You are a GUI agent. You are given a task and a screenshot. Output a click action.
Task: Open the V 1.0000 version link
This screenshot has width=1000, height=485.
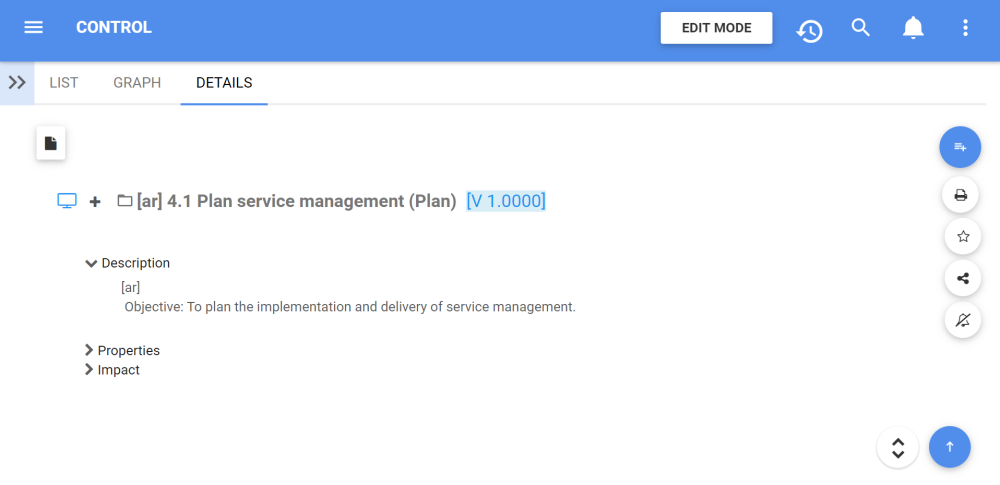(506, 201)
